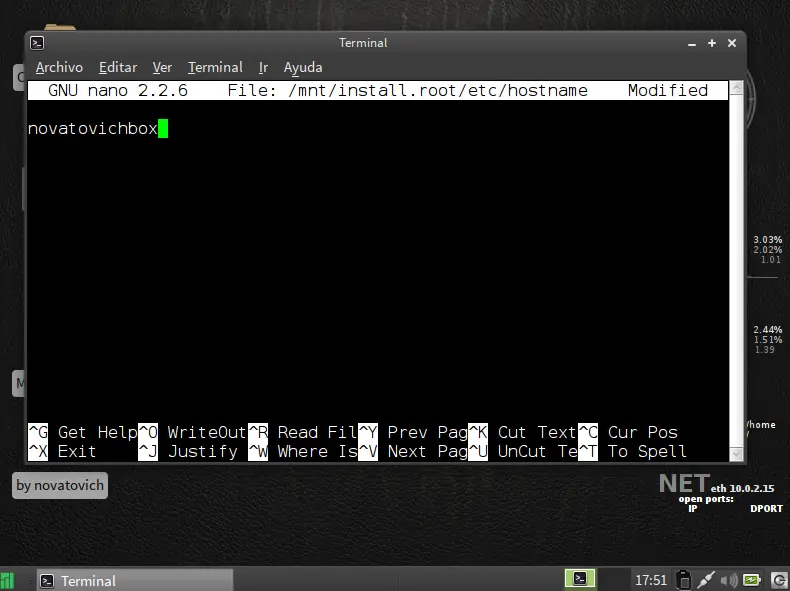The image size is (790, 591).
Task: Close the Terminal window
Action: pos(732,43)
